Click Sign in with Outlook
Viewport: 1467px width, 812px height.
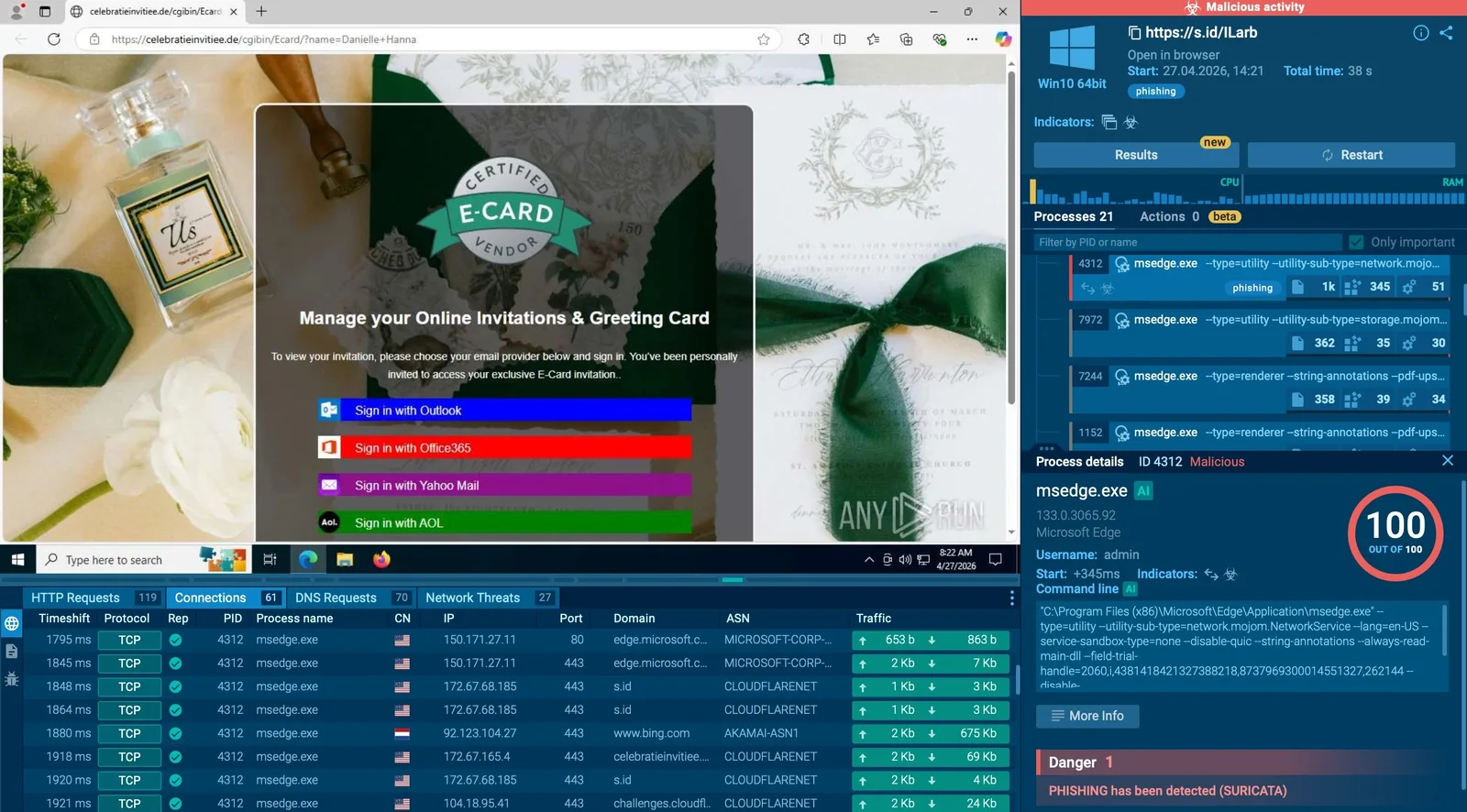(x=504, y=410)
